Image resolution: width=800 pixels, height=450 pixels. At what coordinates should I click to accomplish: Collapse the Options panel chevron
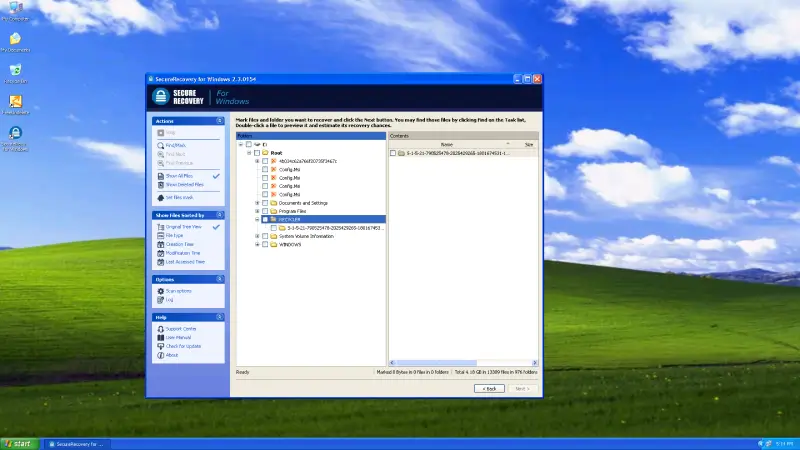click(x=220, y=279)
